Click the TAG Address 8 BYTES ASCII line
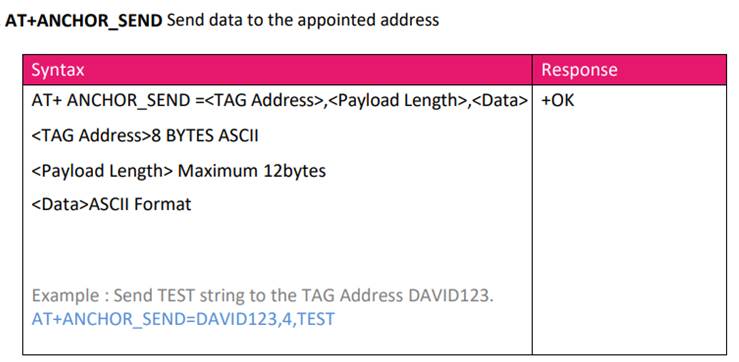The height and width of the screenshot is (362, 739). 145,136
